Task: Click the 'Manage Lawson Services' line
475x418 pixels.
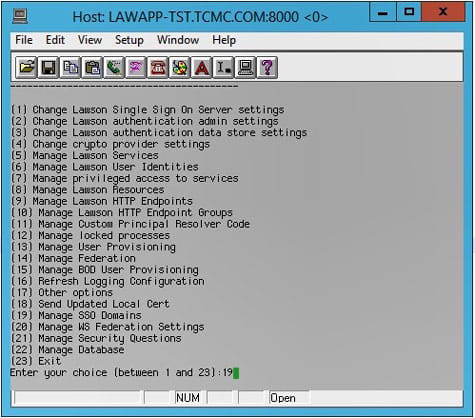Action: pyautogui.click(x=84, y=155)
